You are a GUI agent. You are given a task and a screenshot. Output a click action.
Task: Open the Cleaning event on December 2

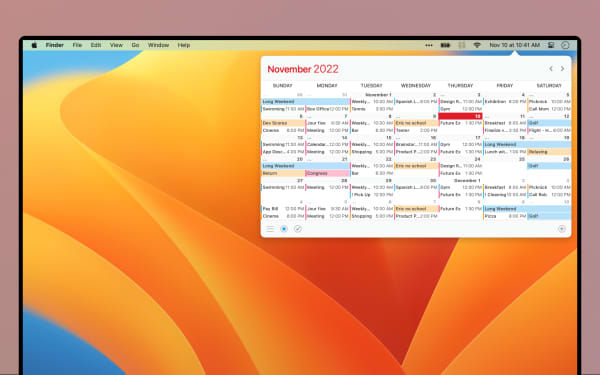[505, 195]
